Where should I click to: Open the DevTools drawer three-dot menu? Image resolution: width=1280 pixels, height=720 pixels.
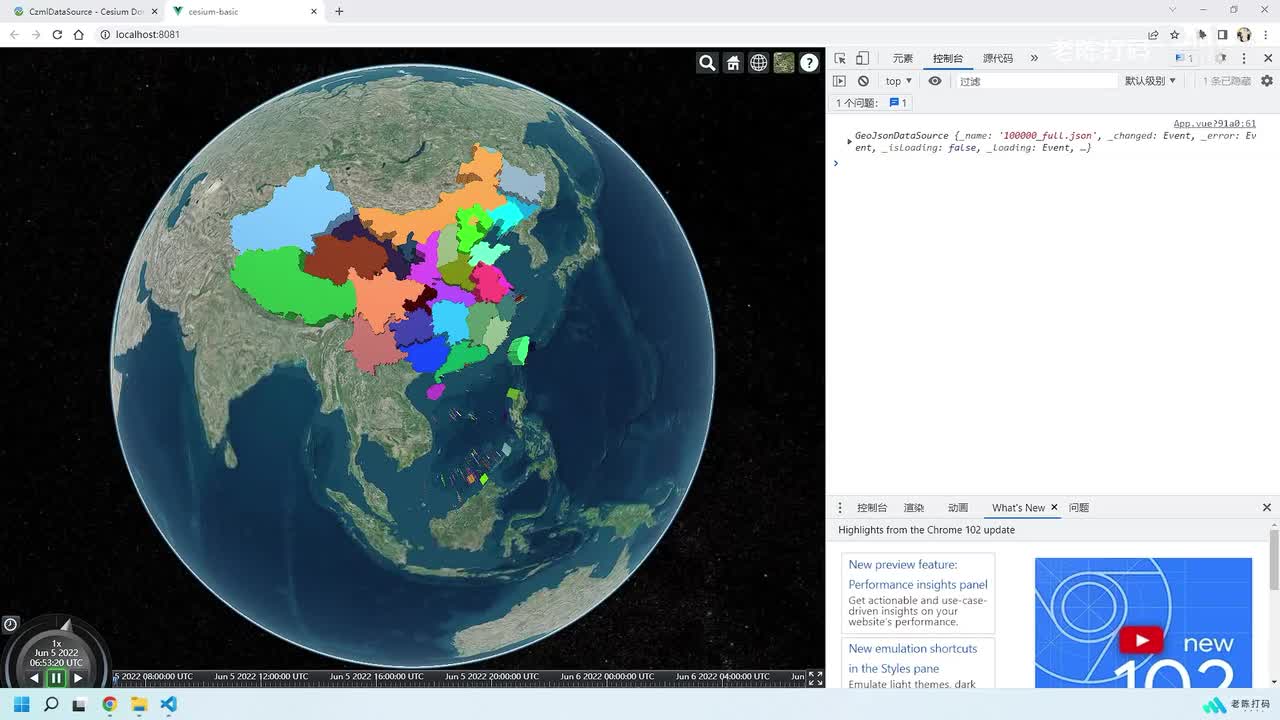pyautogui.click(x=840, y=508)
